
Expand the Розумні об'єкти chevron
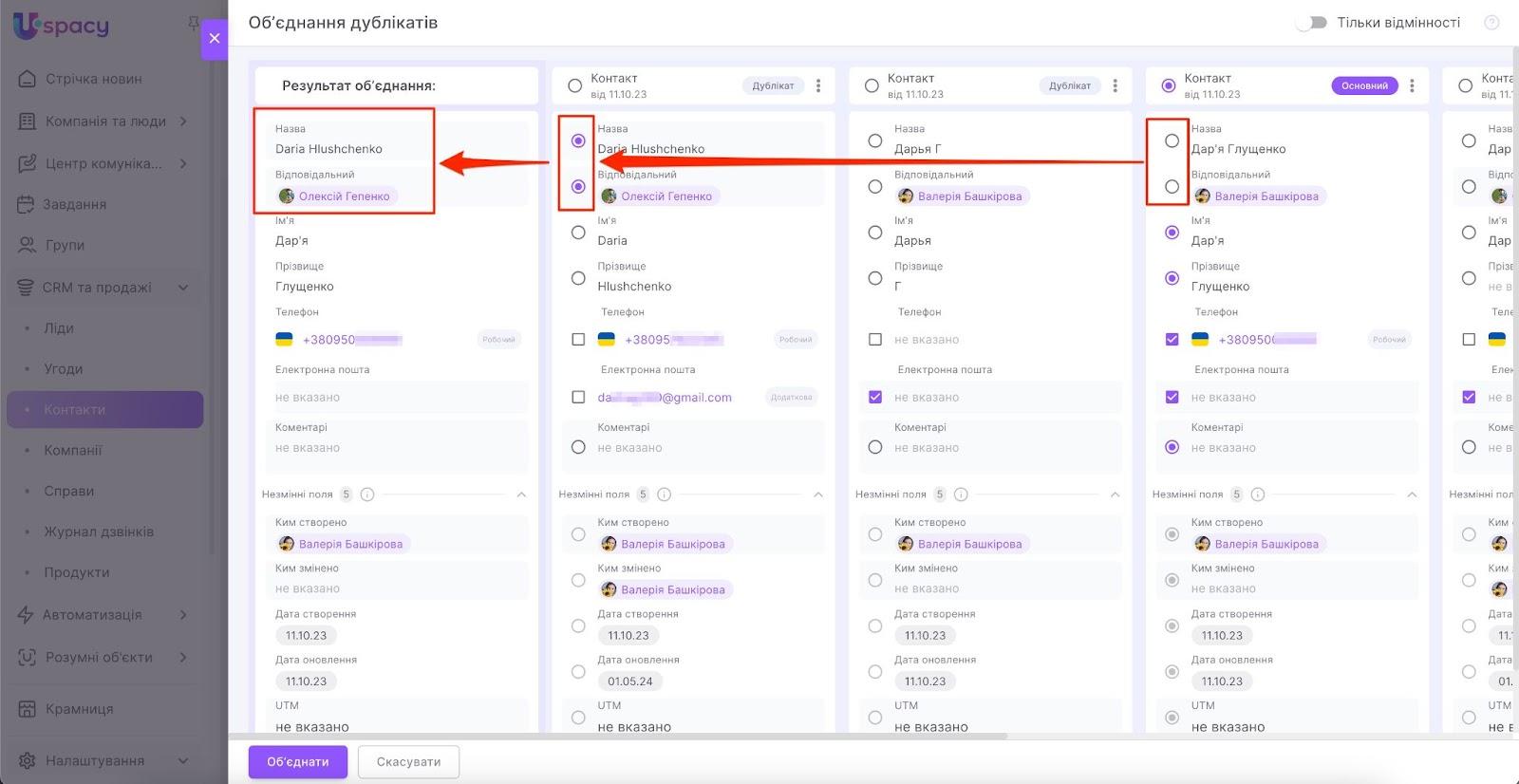183,657
